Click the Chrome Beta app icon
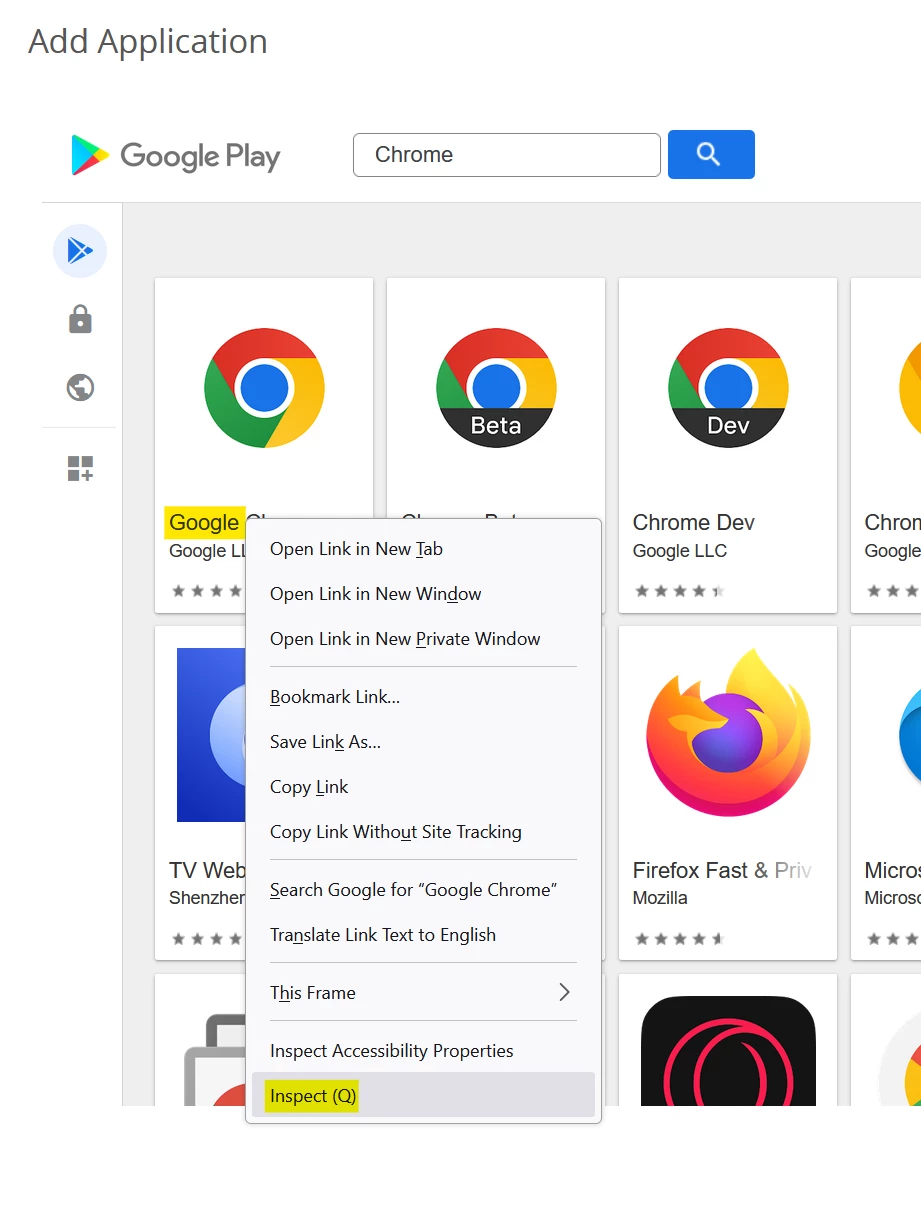Viewport: 921px width, 1216px height. coord(496,388)
